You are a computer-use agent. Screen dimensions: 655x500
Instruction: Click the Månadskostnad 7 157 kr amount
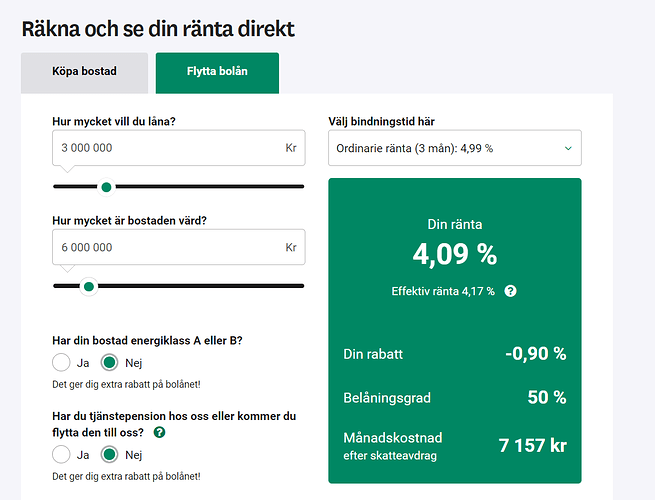532,445
